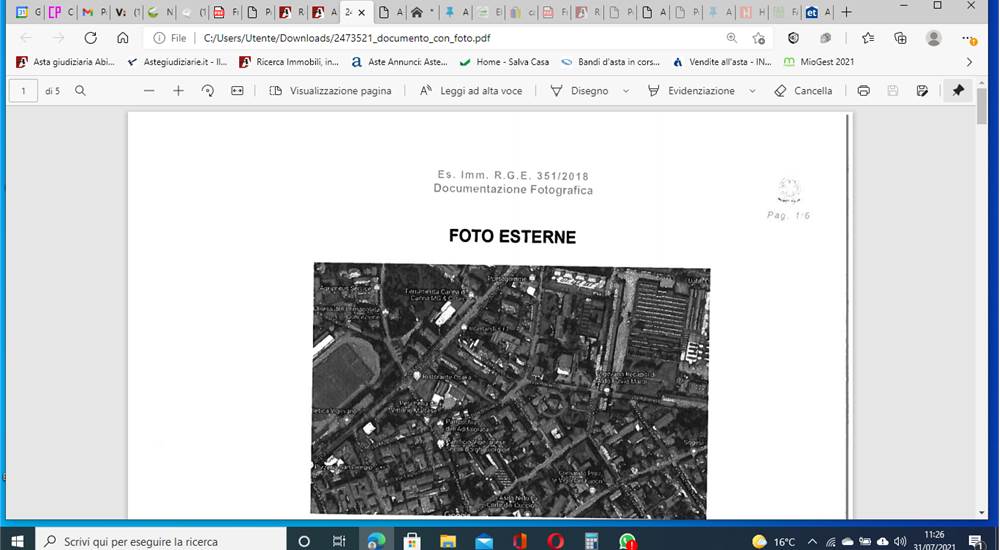This screenshot has height=550, width=1000.
Task: Rotate the PDF page with rotate icon
Action: tap(208, 91)
